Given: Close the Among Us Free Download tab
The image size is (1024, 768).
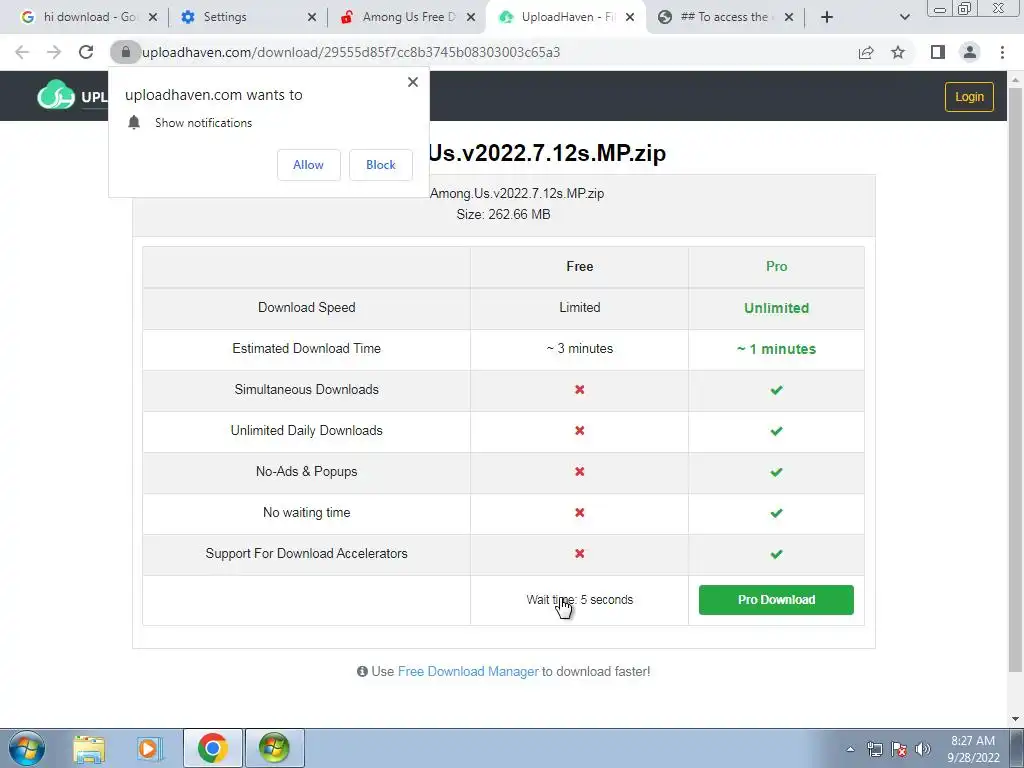Looking at the screenshot, I should (471, 17).
